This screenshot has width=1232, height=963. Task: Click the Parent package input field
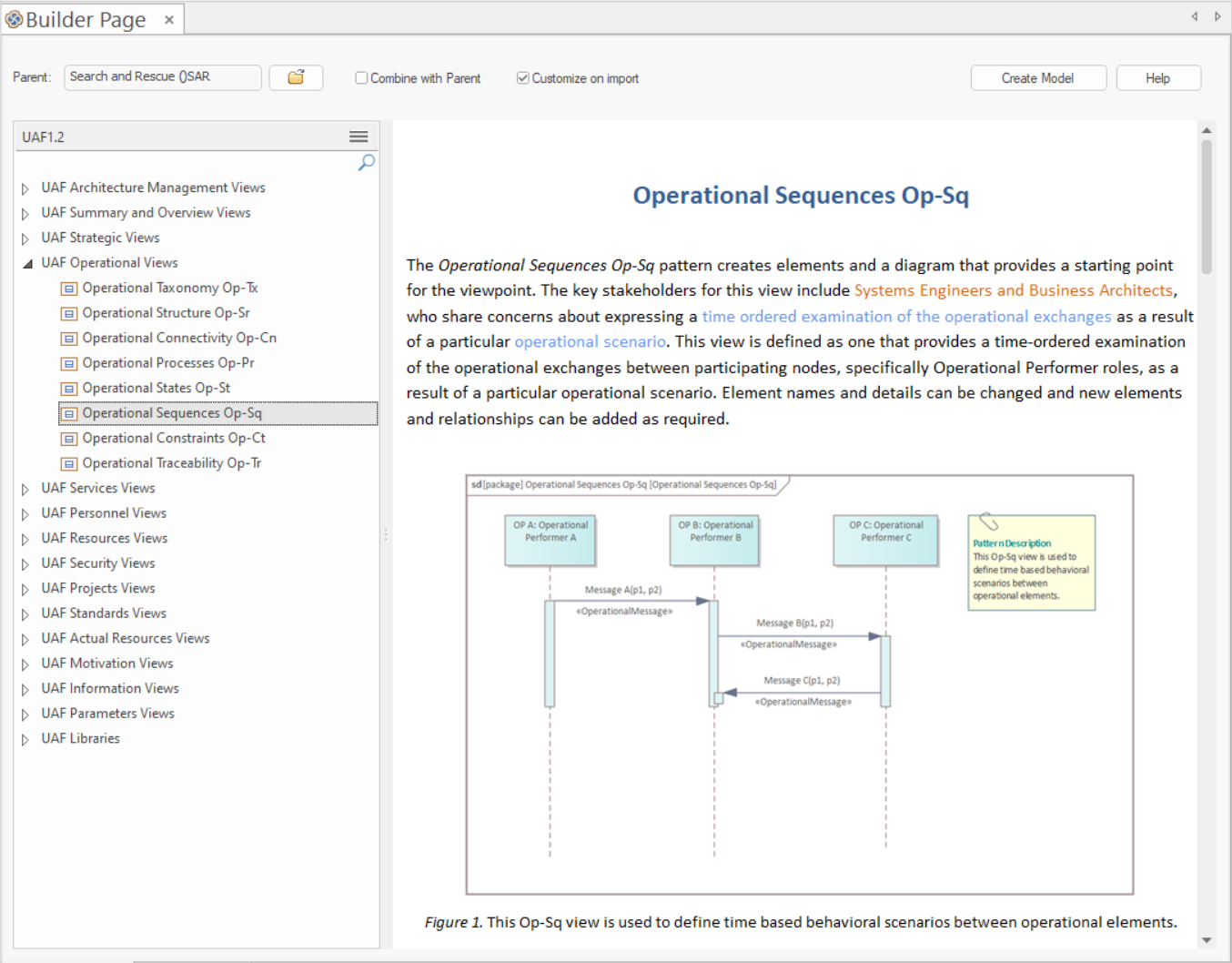coord(163,77)
